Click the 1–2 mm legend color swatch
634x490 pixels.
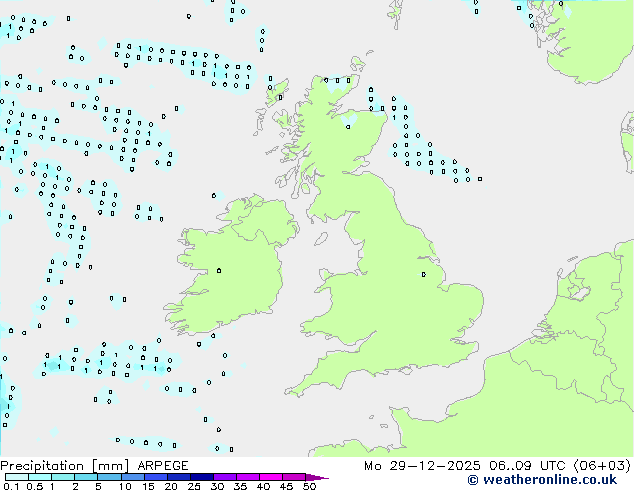pos(63,477)
